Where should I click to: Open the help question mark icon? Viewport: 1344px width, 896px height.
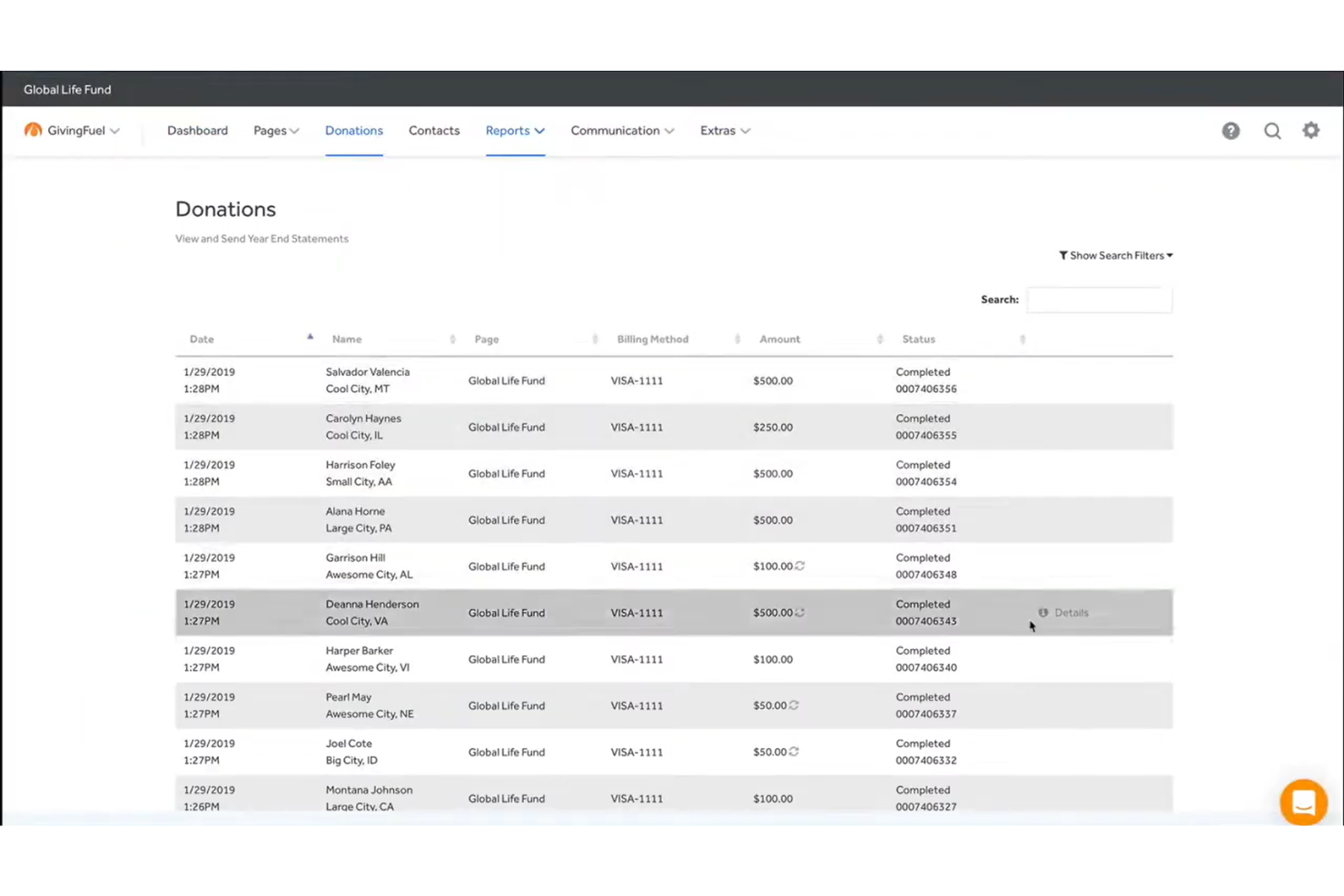coord(1230,131)
